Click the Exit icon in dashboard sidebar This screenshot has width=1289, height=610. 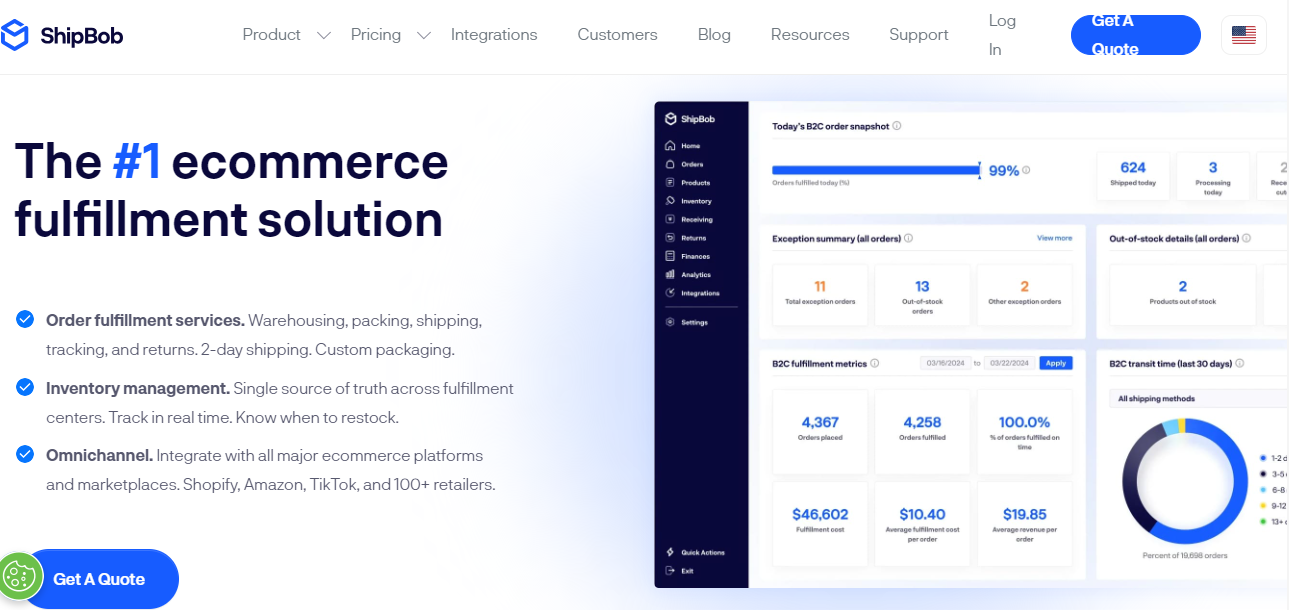tap(670, 571)
